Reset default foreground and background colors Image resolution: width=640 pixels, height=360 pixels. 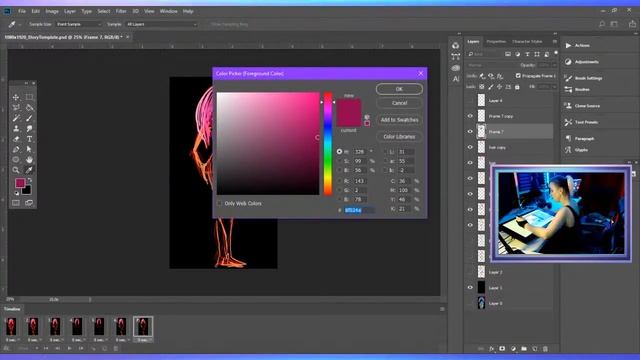point(17,193)
